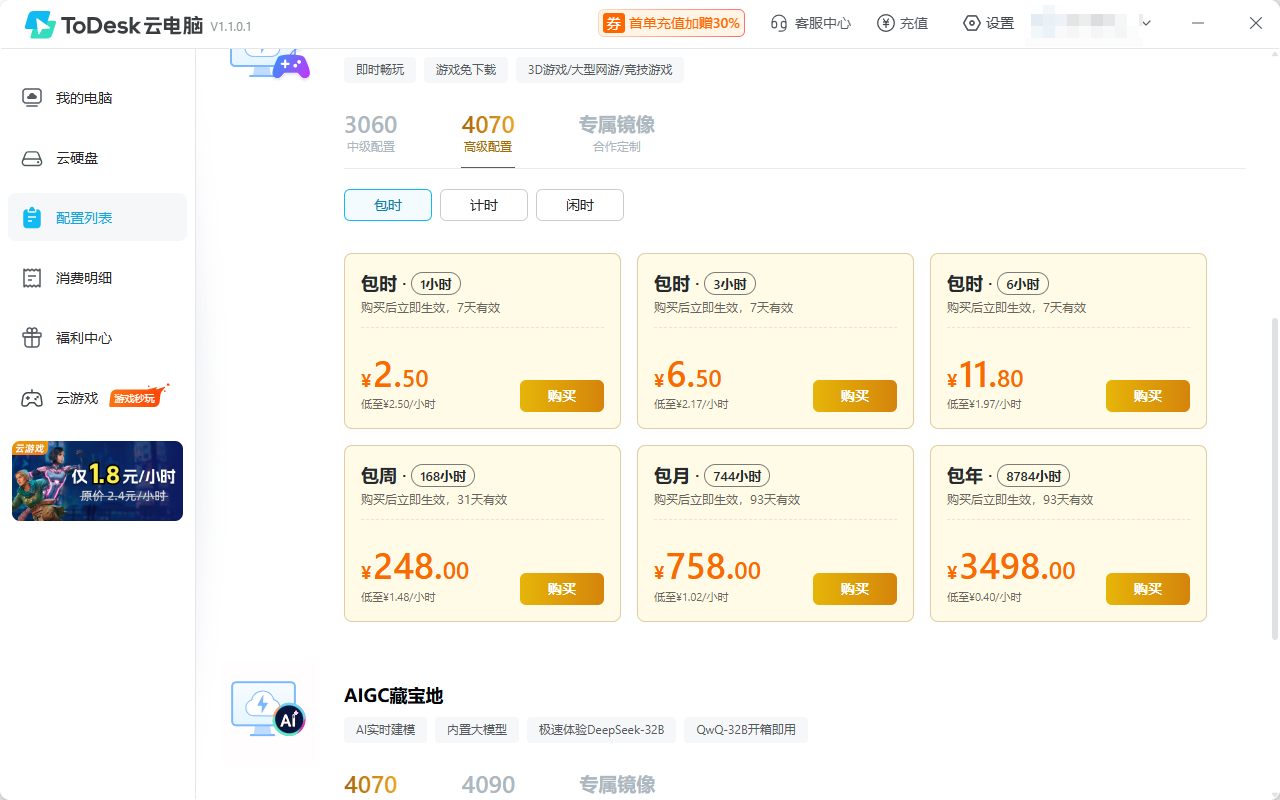
Task: Click the 内置大模型 tag
Action: click(x=477, y=729)
